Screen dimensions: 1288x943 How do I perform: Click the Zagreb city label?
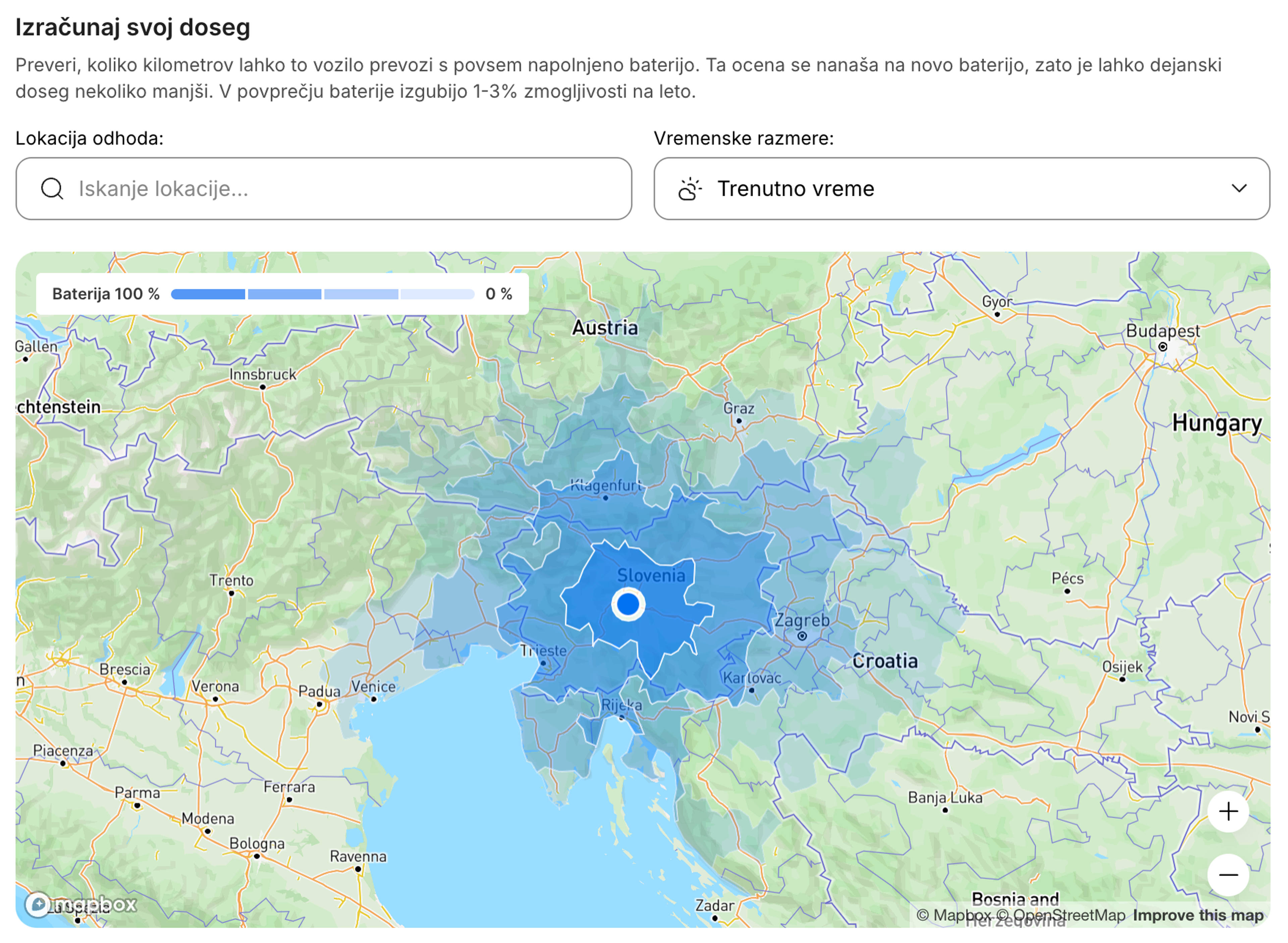pyautogui.click(x=802, y=620)
